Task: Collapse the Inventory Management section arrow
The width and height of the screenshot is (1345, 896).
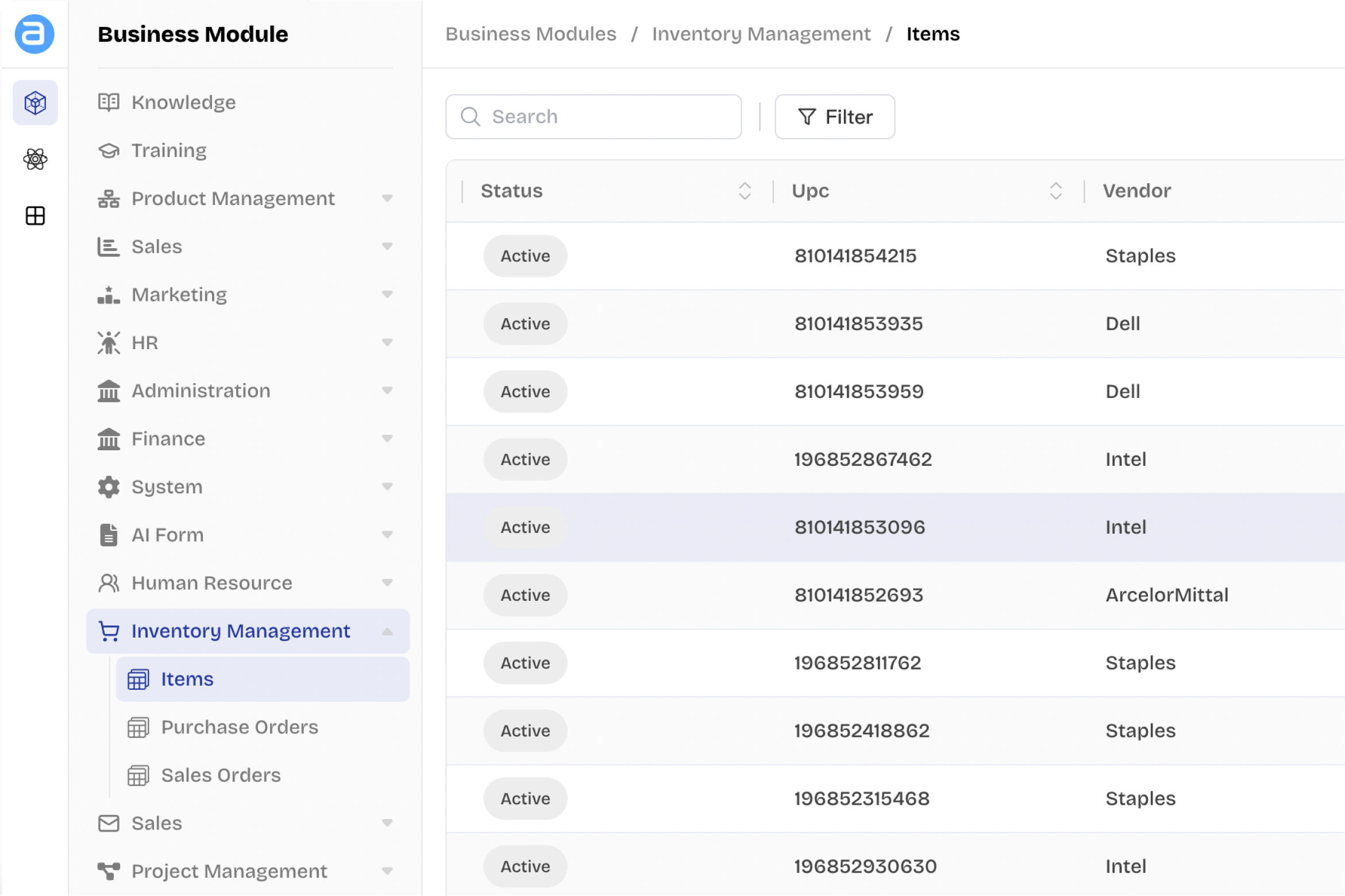Action: pos(387,632)
